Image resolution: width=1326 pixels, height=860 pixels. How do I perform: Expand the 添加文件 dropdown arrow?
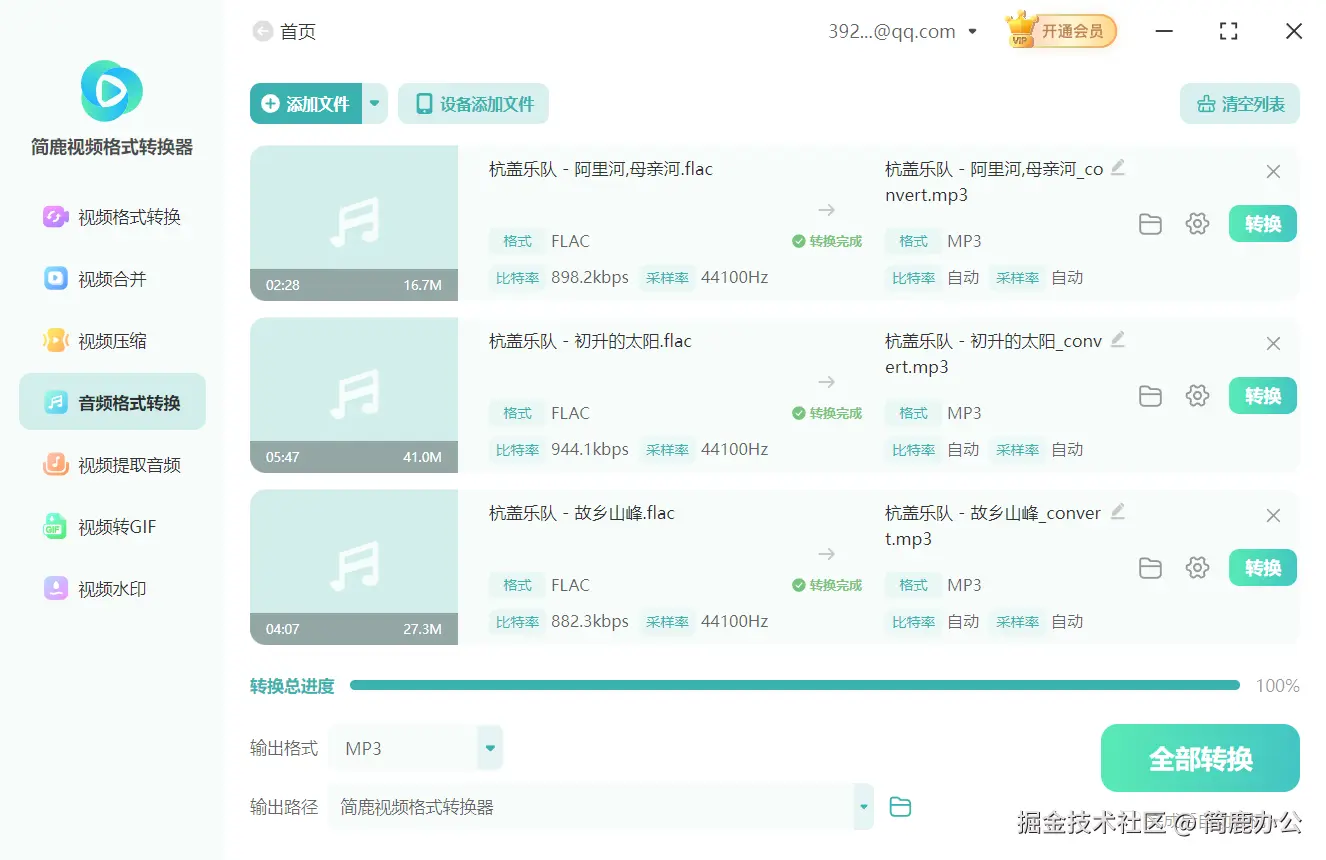375,103
